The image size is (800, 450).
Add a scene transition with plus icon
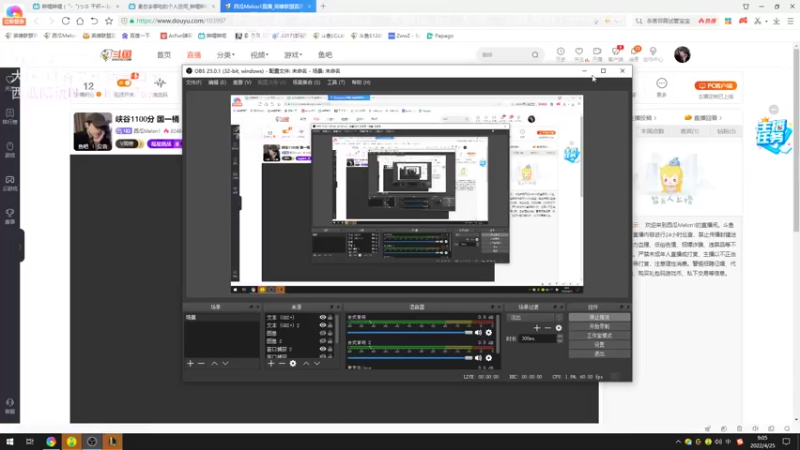click(537, 328)
